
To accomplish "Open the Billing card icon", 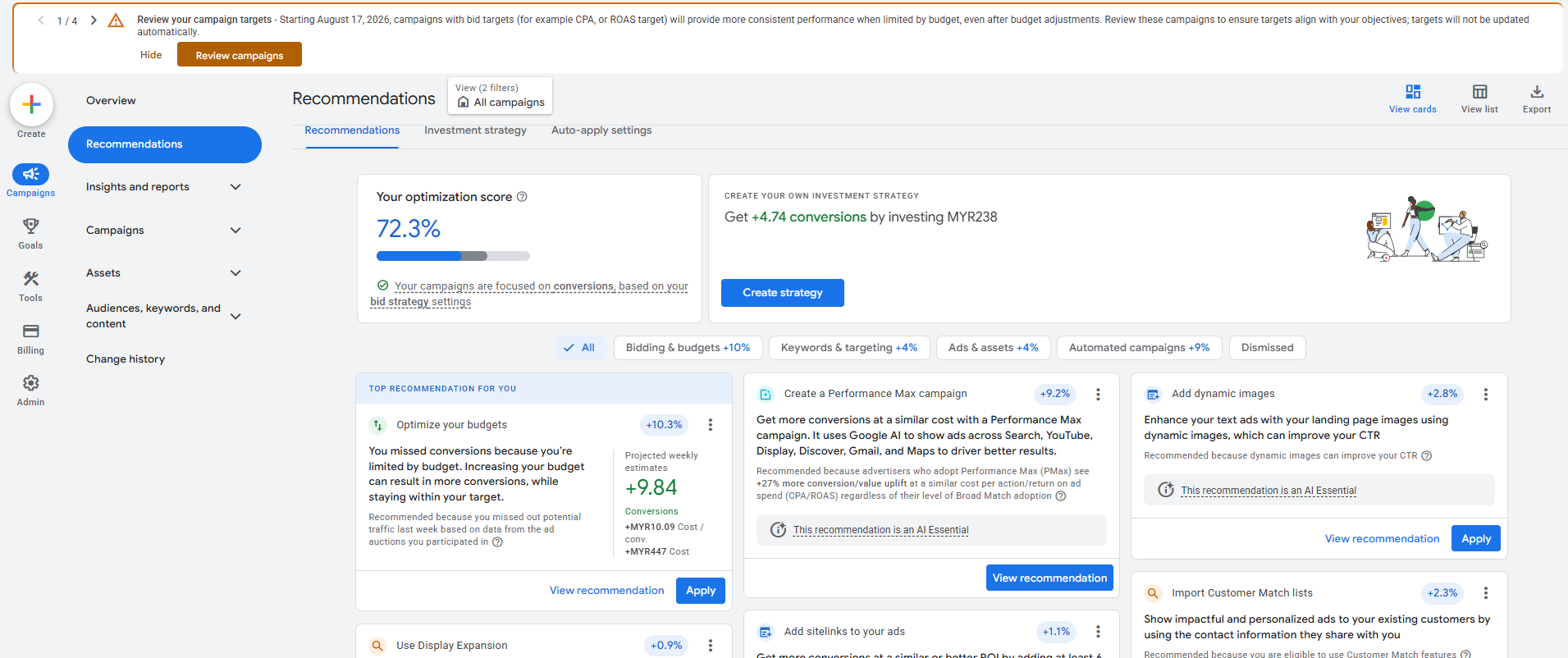I will (30, 331).
